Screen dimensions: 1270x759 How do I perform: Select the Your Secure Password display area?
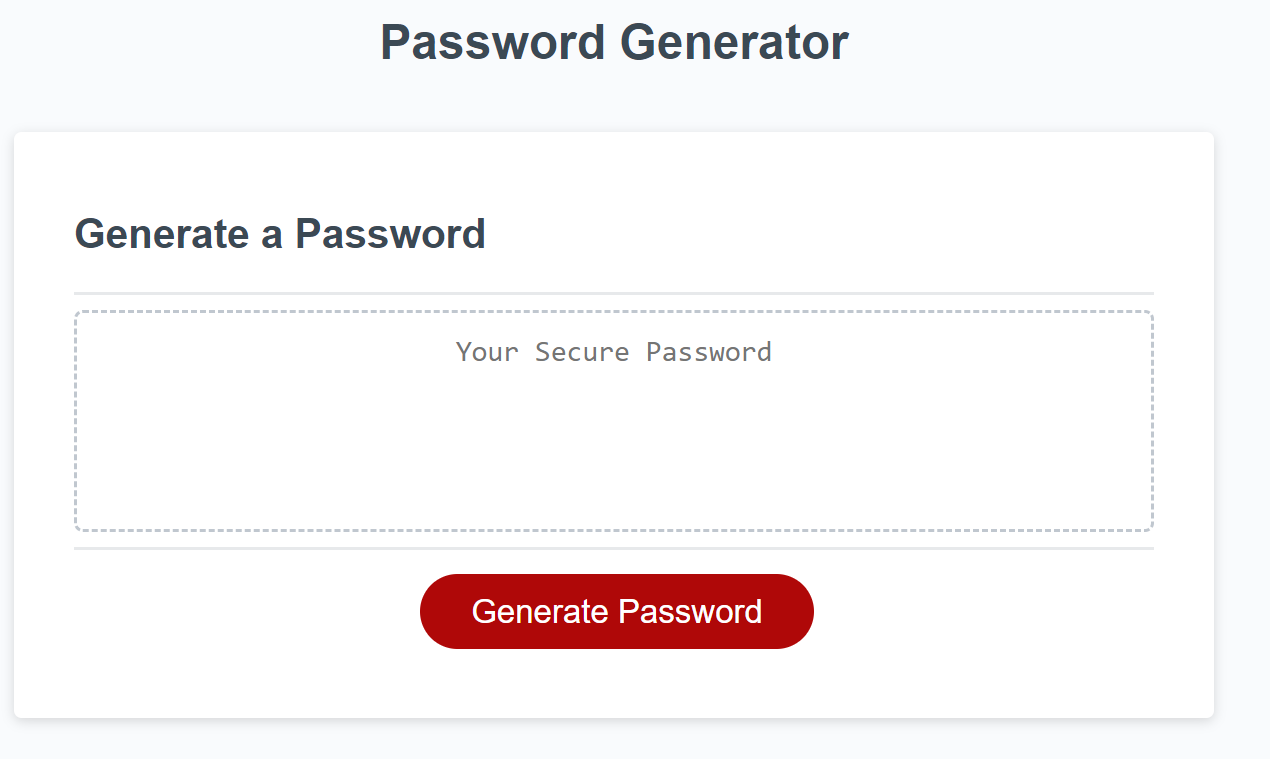pyautogui.click(x=613, y=420)
